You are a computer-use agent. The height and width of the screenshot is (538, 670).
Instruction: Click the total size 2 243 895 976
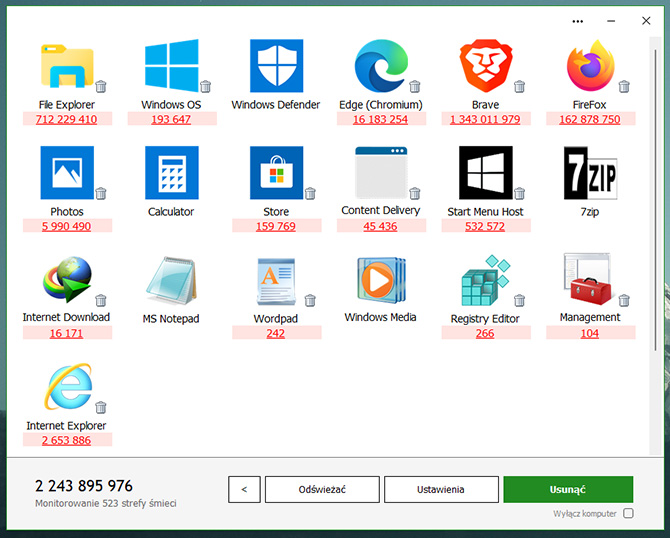[x=84, y=486]
